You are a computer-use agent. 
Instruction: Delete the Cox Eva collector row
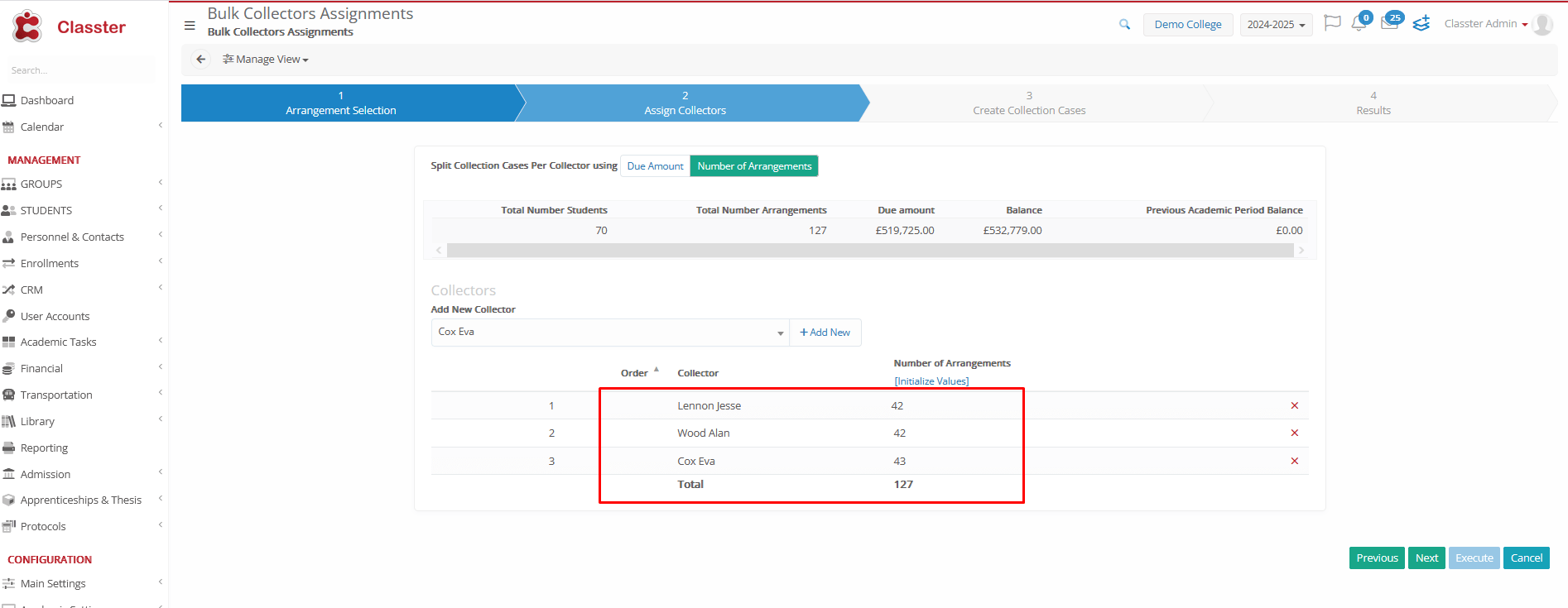tap(1294, 461)
